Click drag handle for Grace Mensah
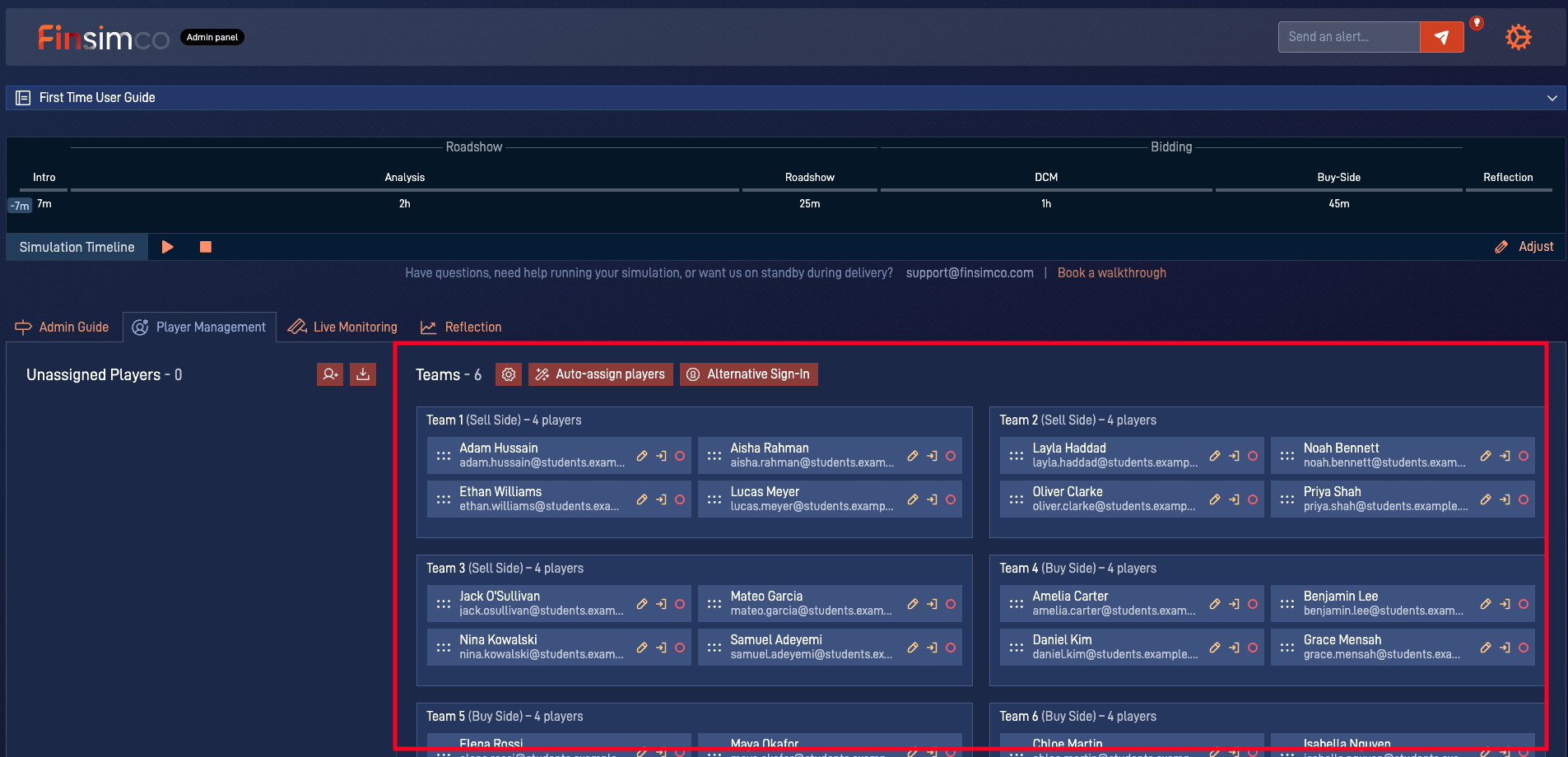 1287,648
